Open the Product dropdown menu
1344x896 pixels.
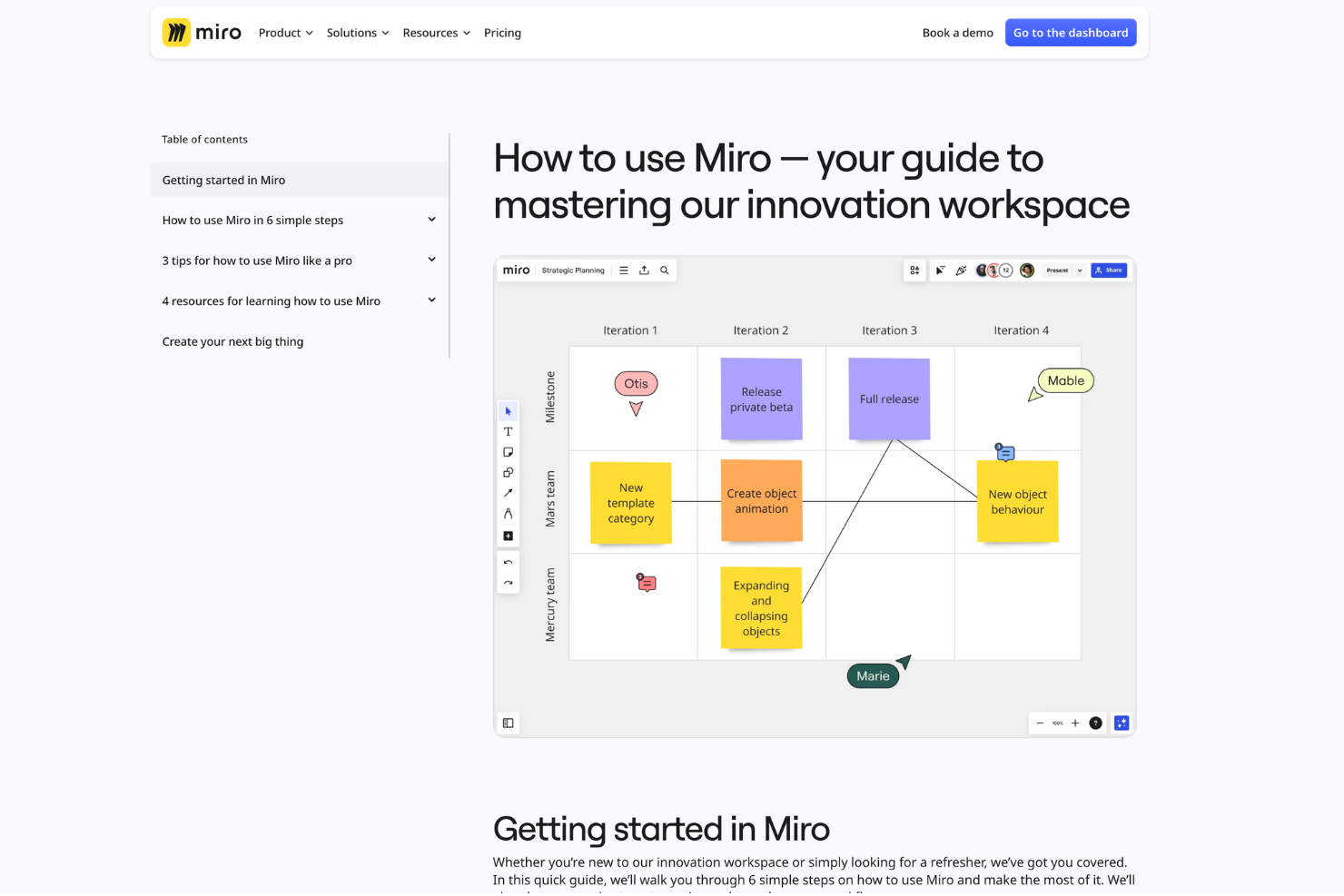pos(285,33)
